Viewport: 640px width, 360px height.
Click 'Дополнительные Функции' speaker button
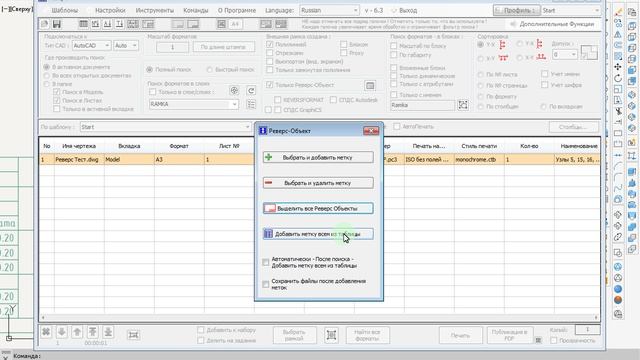(552, 24)
